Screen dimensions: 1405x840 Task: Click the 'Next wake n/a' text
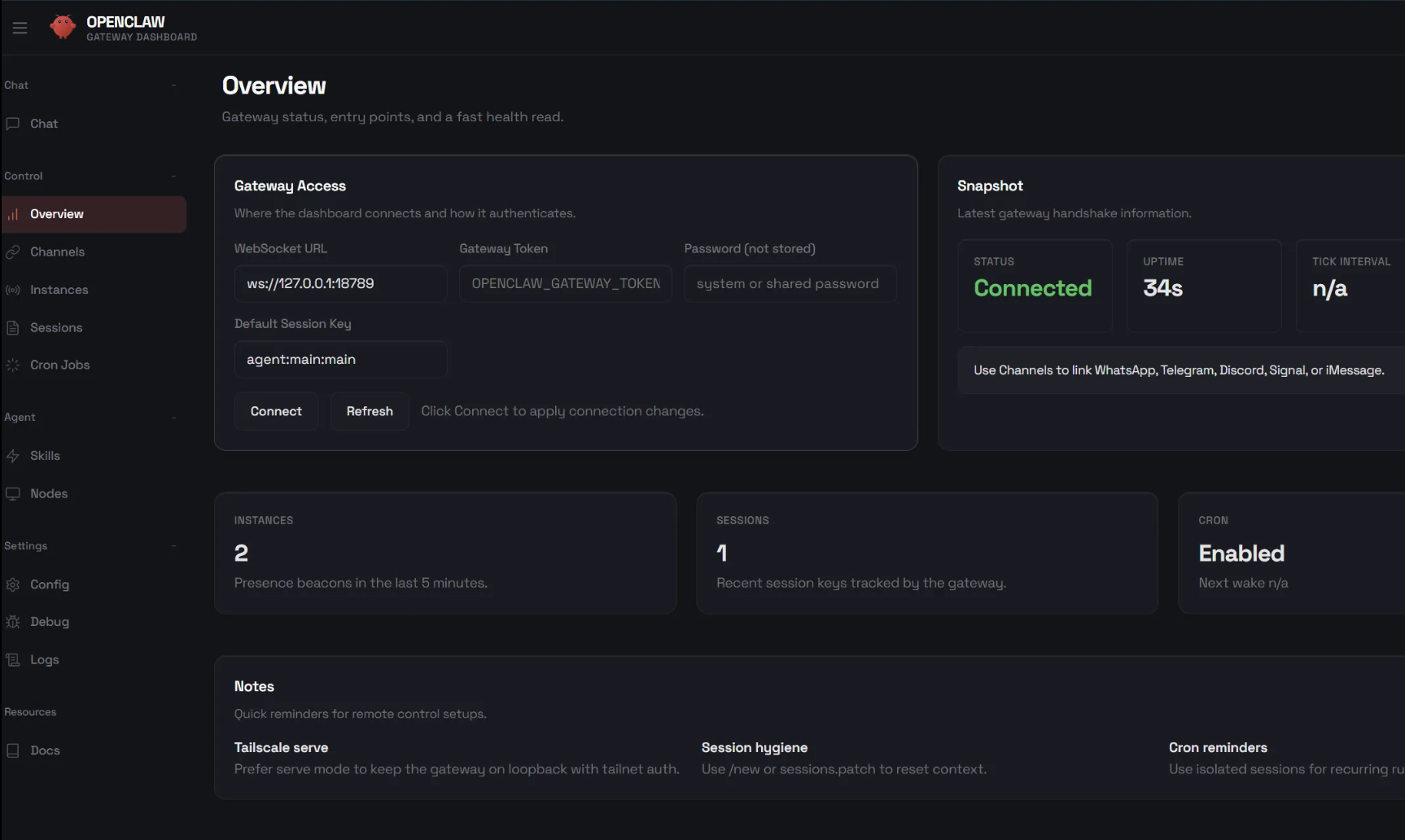click(x=1243, y=583)
